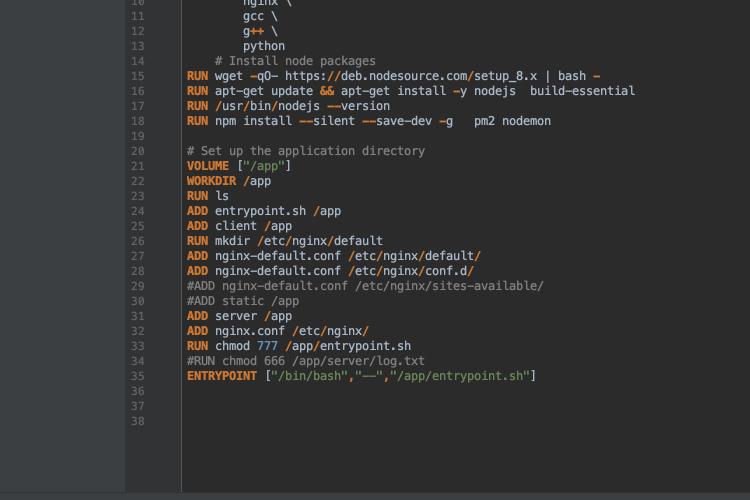The width and height of the screenshot is (750, 500).
Task: Click "ADD nginx.conf /etc/nginx/" line
Action: click(x=278, y=331)
